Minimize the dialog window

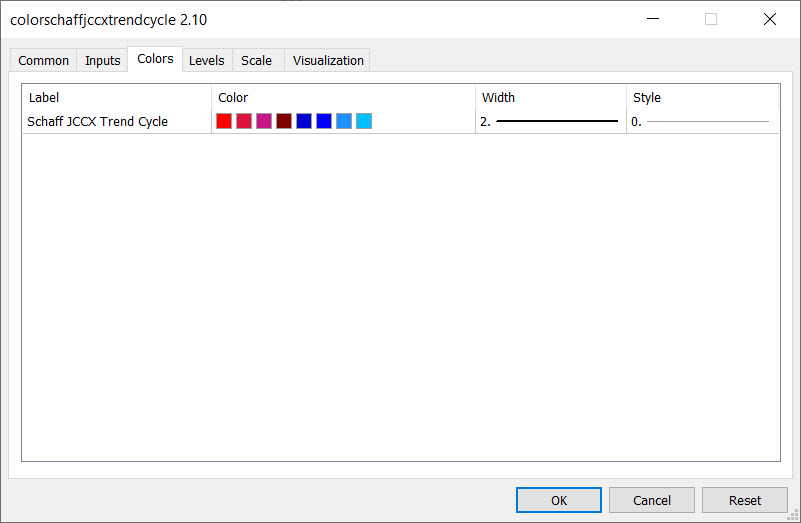pos(653,19)
